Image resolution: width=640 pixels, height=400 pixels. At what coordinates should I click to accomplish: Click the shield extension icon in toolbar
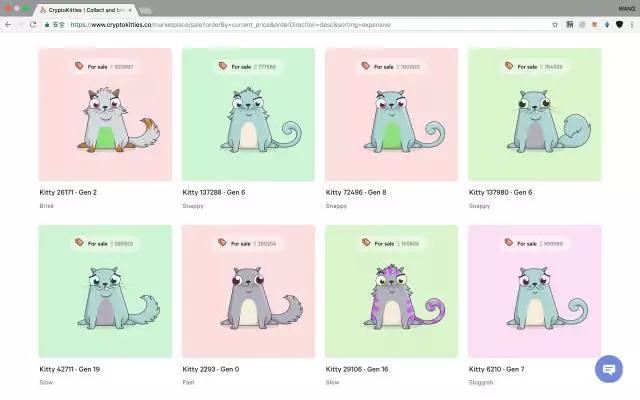(619, 24)
